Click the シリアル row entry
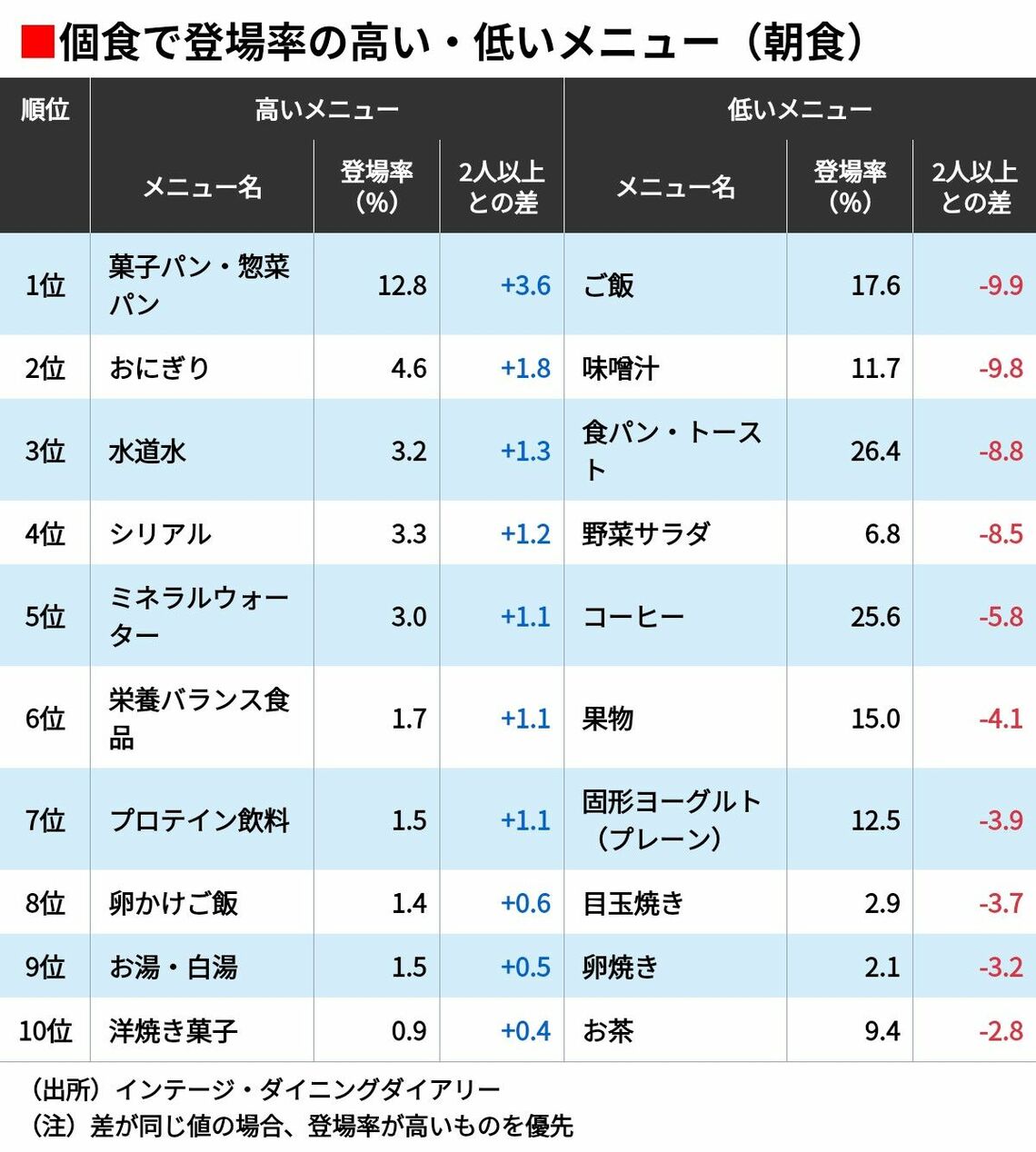Screen dimensions: 1036x1152 pos(160,533)
